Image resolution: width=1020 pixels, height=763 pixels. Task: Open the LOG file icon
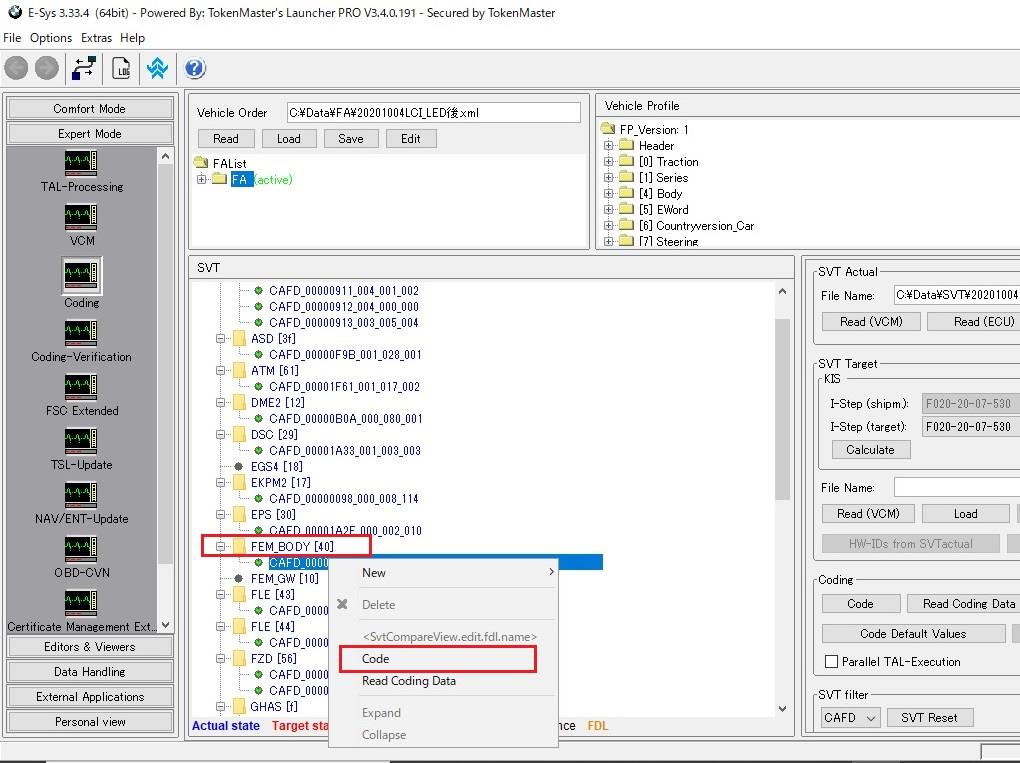[x=121, y=68]
